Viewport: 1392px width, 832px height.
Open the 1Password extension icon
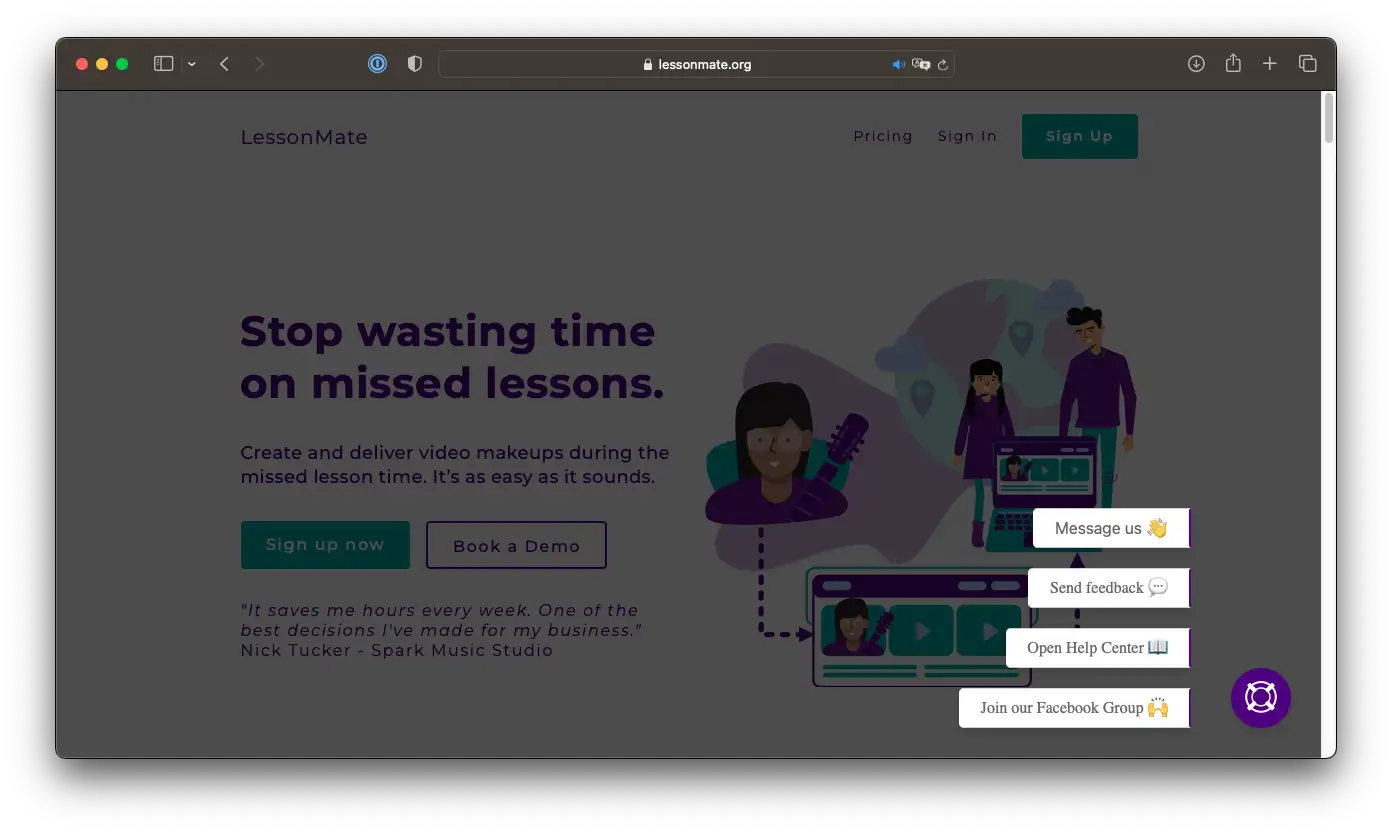[x=377, y=64]
